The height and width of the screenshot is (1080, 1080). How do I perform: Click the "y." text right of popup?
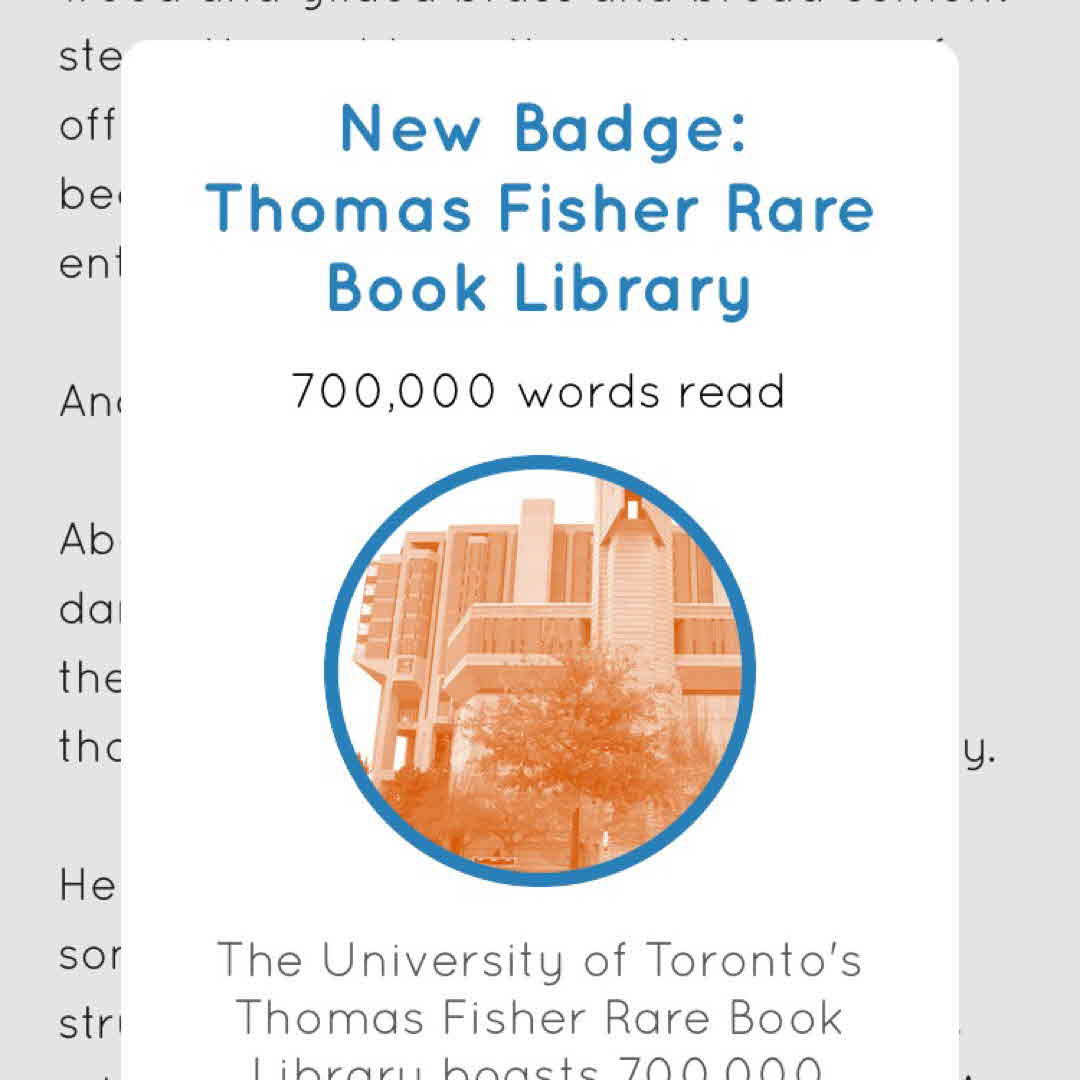(978, 750)
